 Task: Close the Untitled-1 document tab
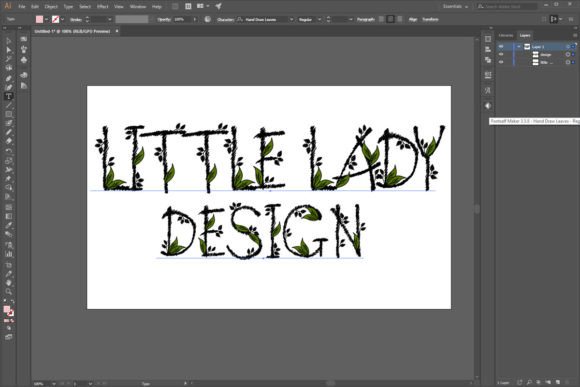coord(117,31)
